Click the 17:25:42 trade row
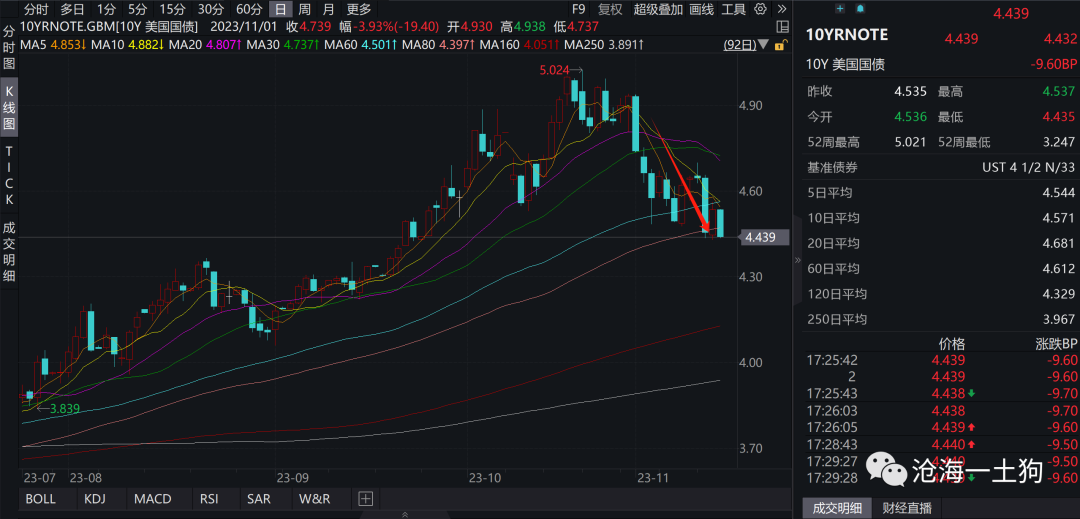1080x519 pixels. (942, 360)
